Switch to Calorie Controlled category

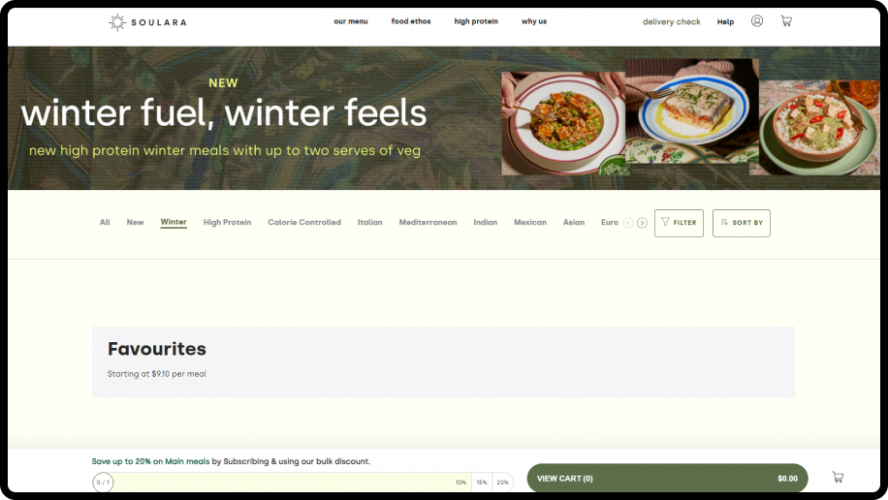point(304,222)
